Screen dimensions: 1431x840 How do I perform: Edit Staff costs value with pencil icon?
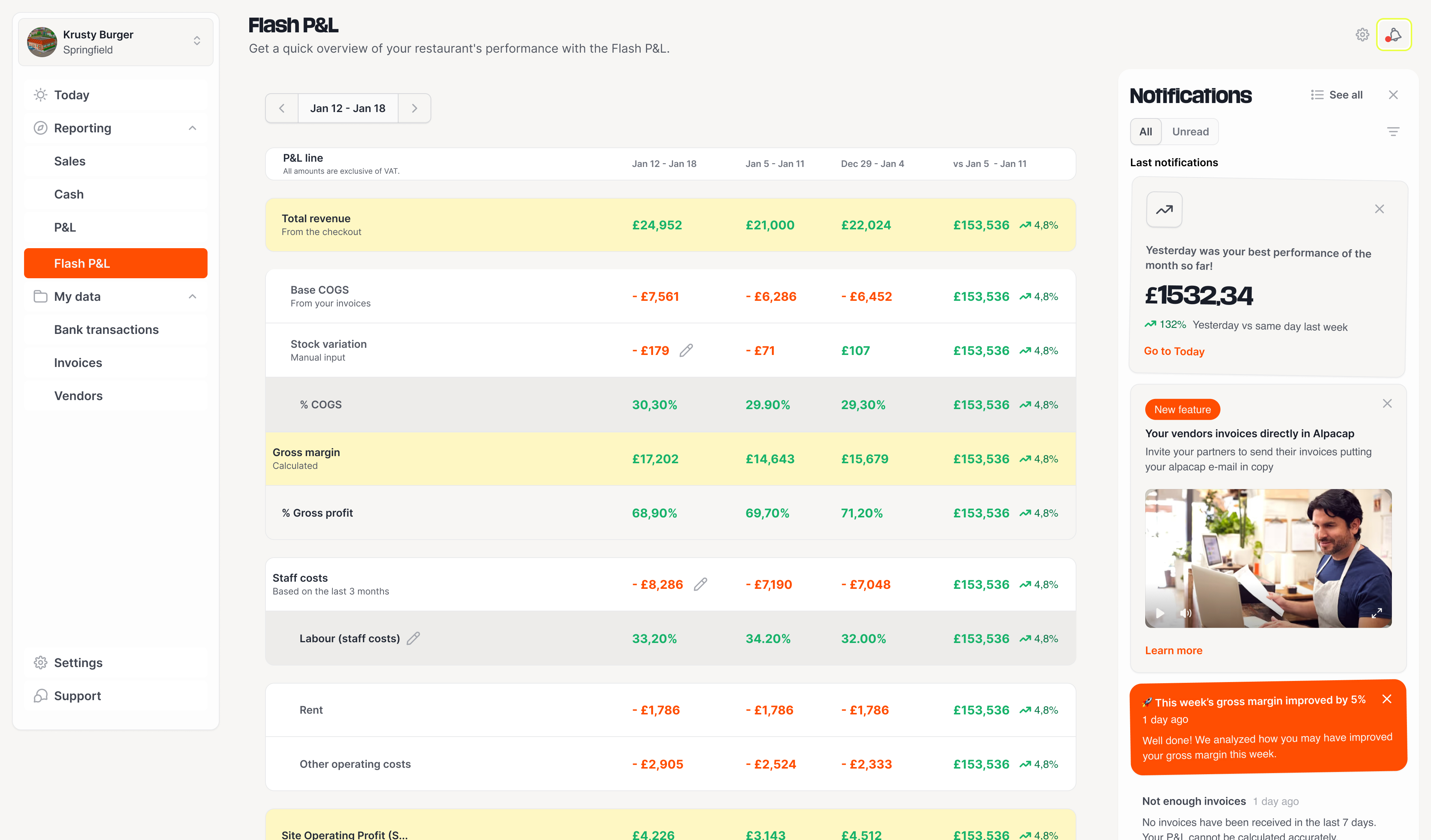pos(700,584)
